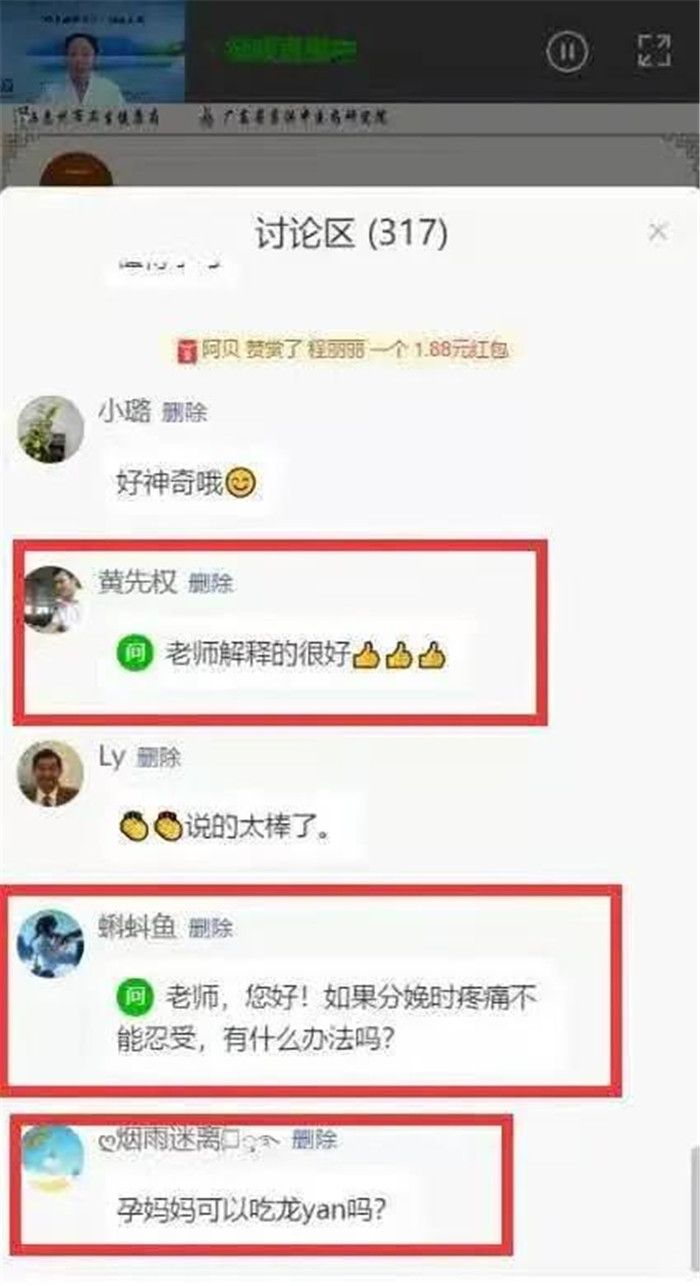The image size is (700, 1286).
Task: Delete 烟雨迷离's comment
Action: (x=314, y=1139)
